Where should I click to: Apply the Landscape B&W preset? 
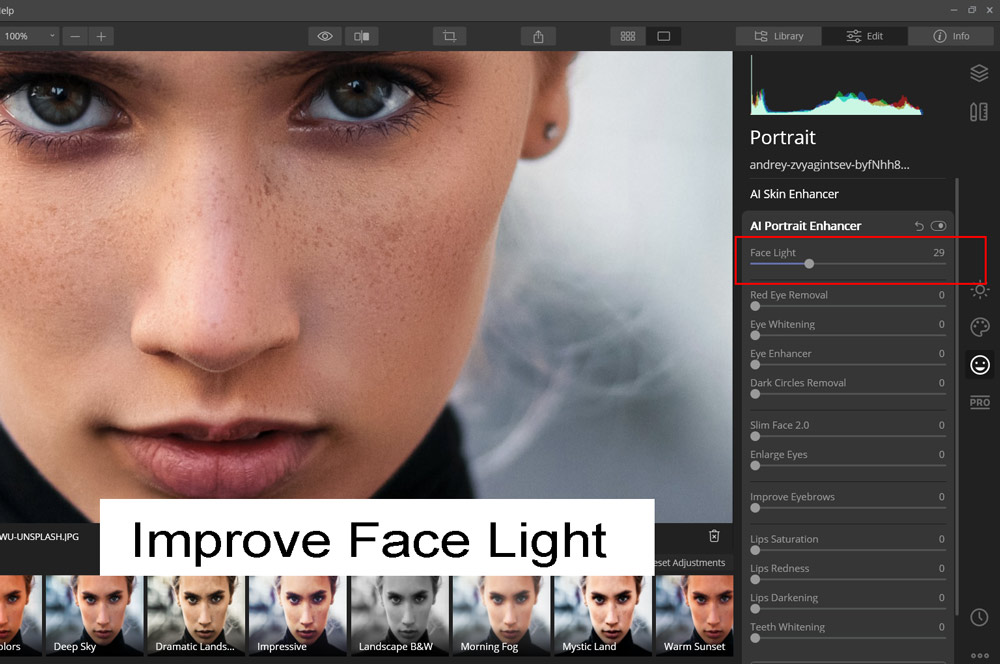(x=399, y=616)
